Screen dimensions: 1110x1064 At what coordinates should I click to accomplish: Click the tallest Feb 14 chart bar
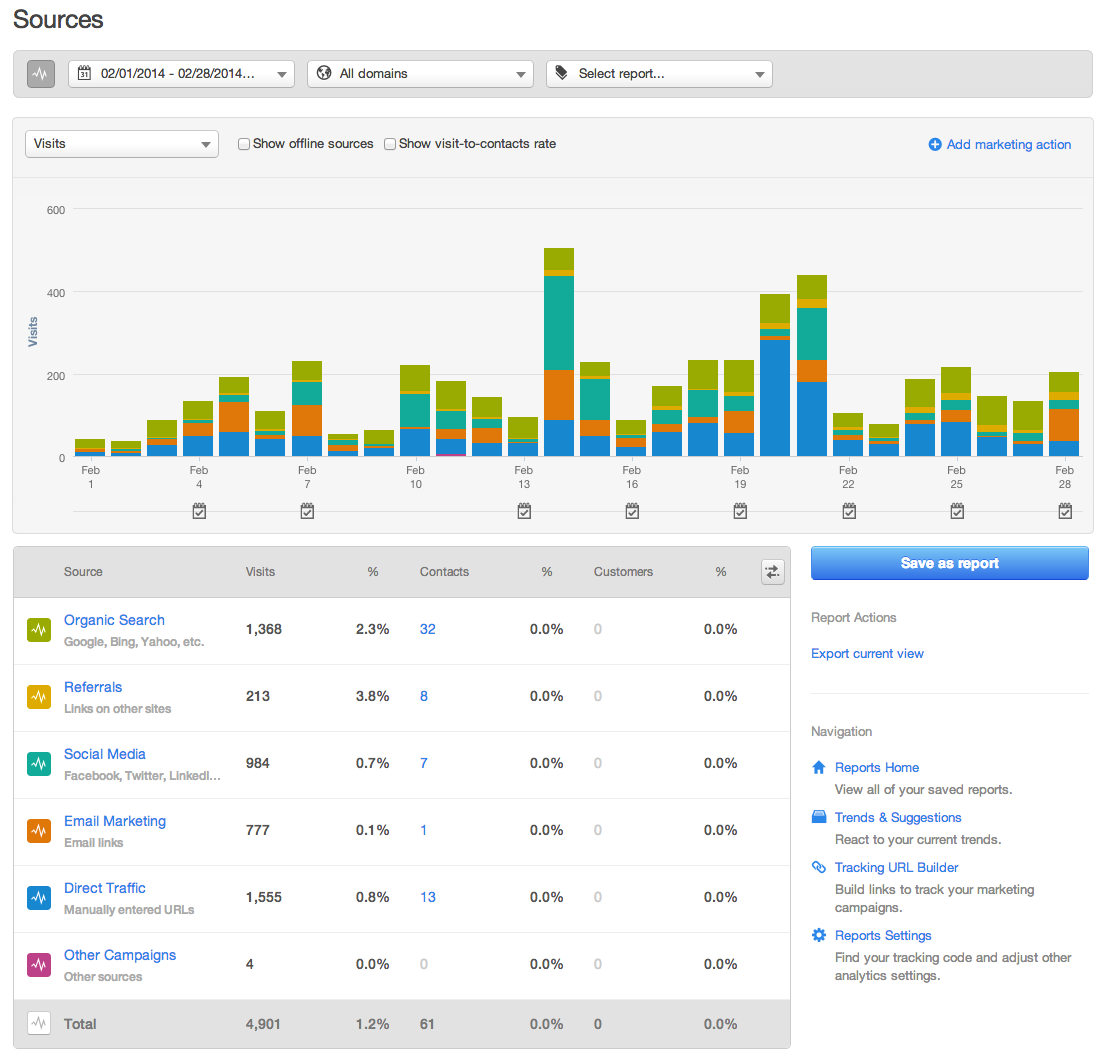(x=559, y=352)
